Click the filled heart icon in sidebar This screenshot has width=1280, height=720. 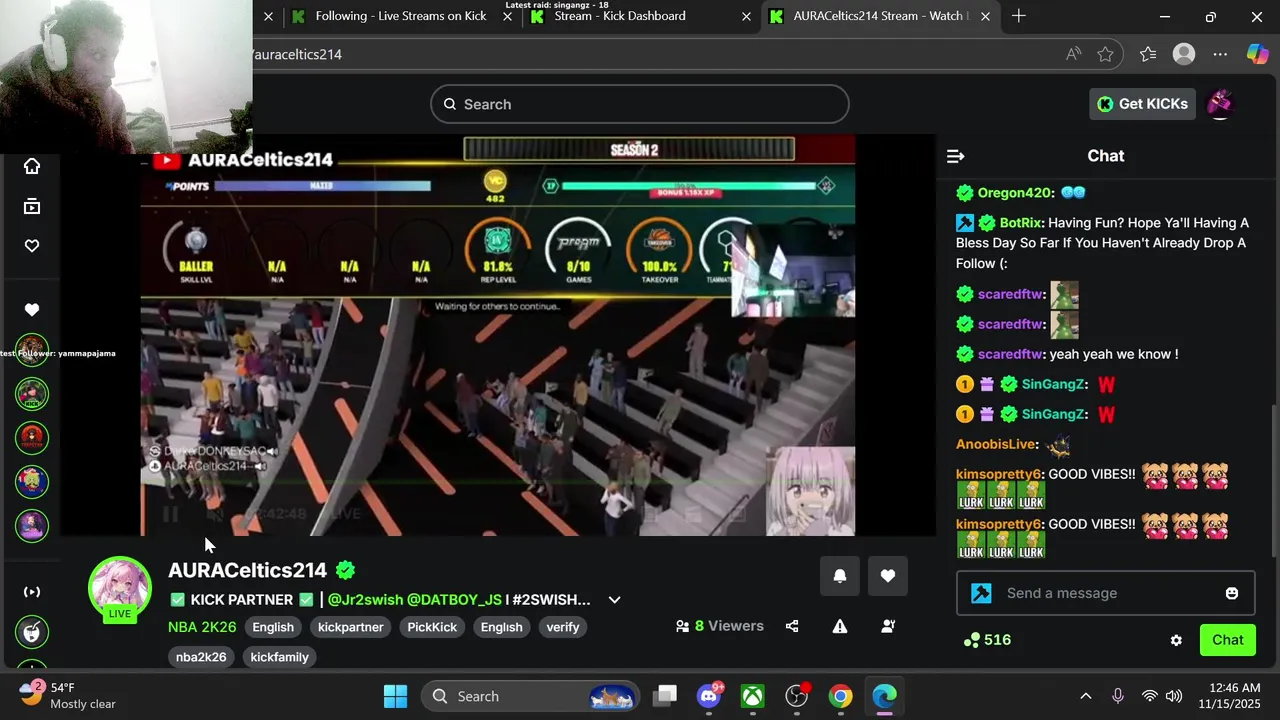32,310
